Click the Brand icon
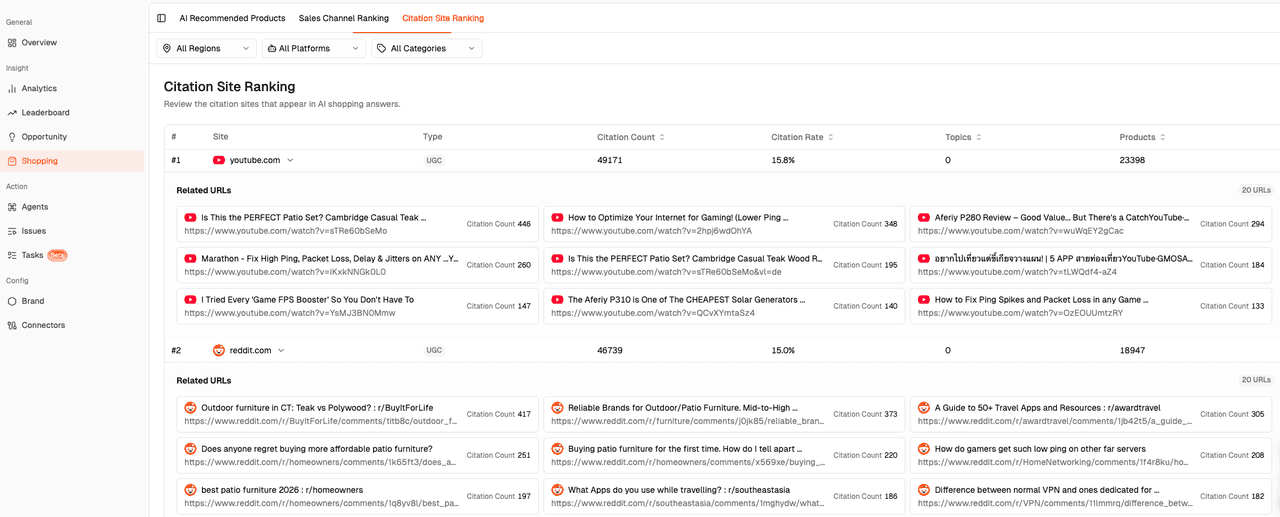This screenshot has width=1280, height=517. point(12,300)
